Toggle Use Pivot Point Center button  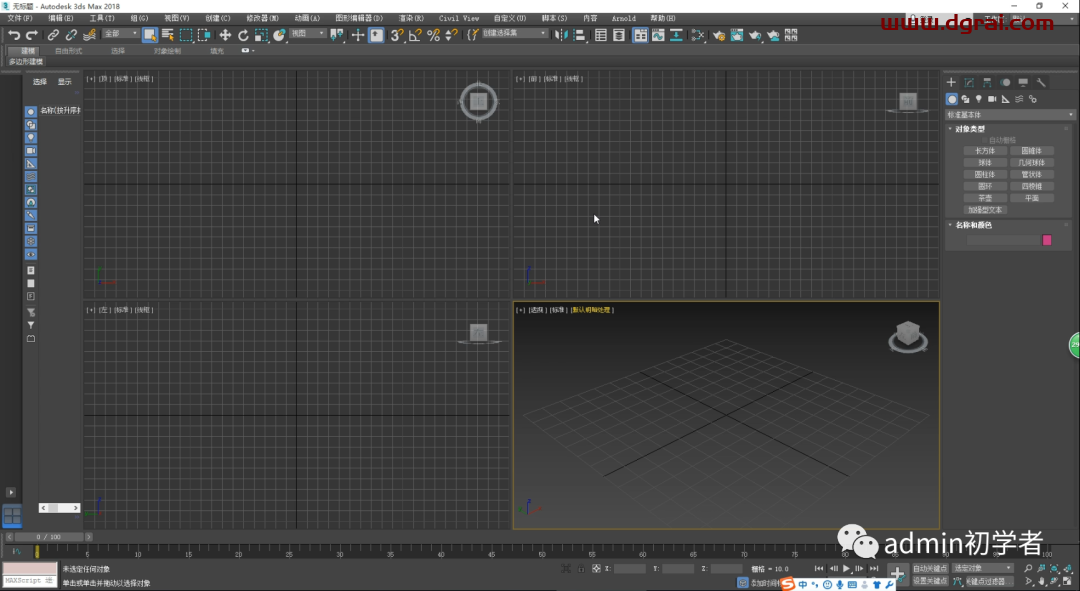coord(336,34)
